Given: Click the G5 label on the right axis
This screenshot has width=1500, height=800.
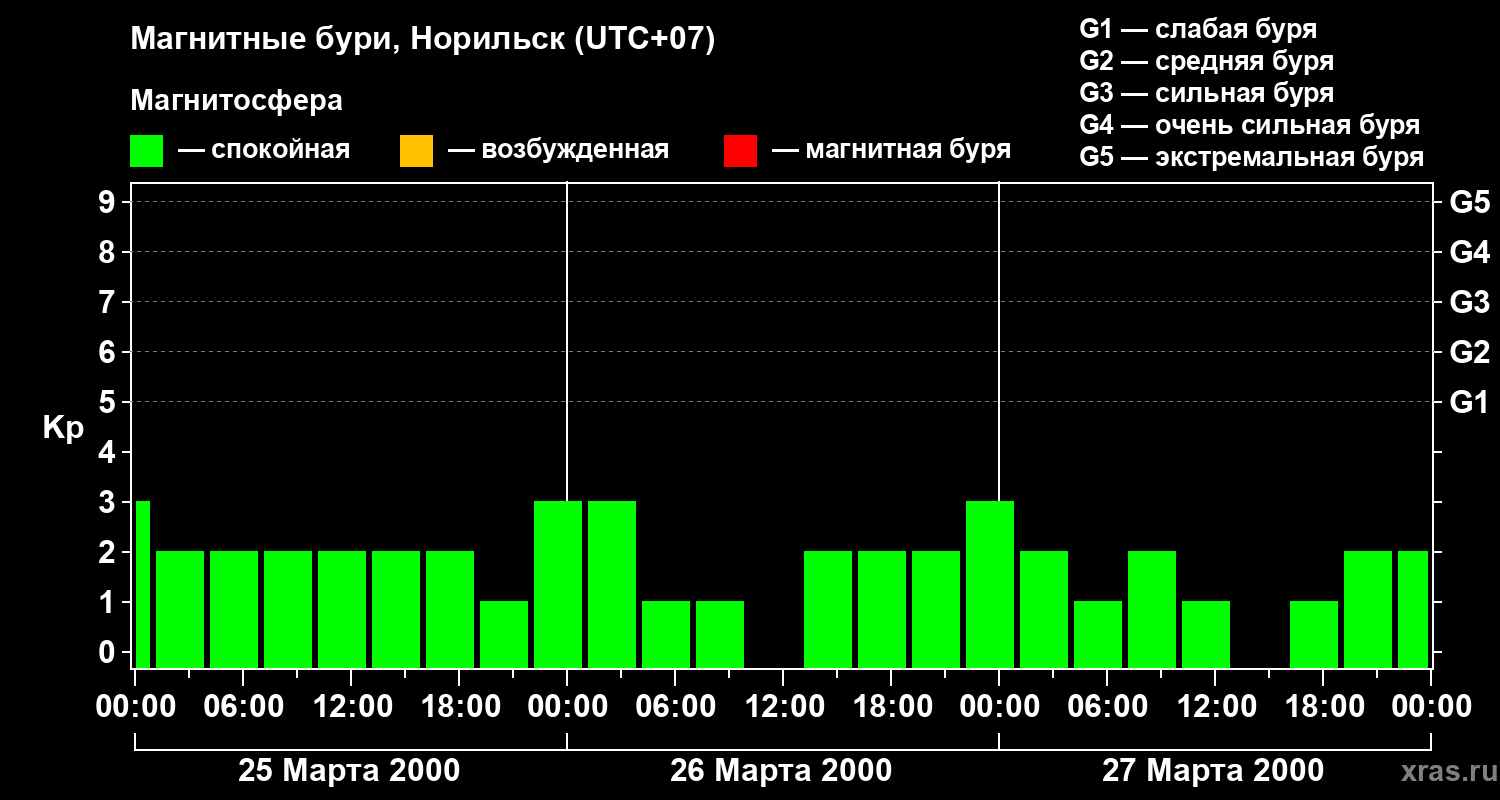Looking at the screenshot, I should [x=1469, y=202].
